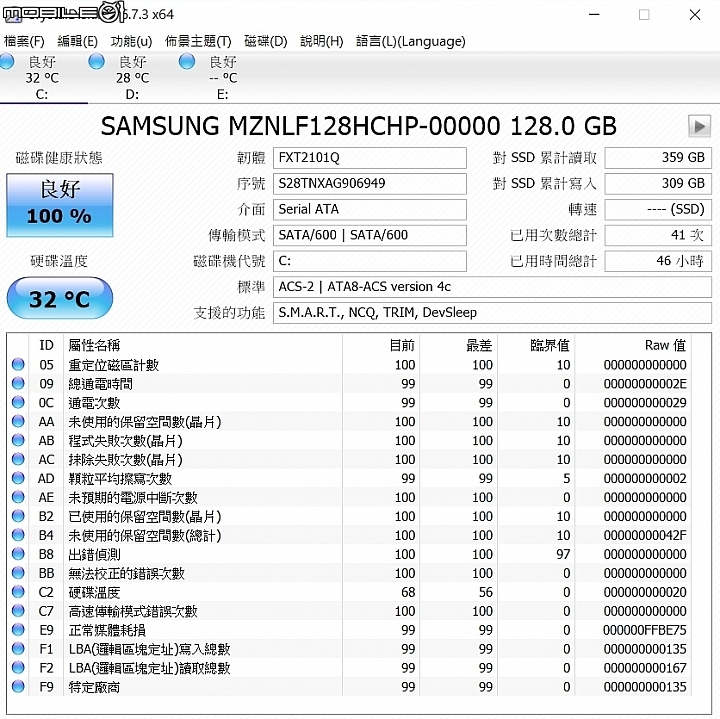Viewport: 720px width, 719px height.
Task: Click status icon for attribute BB
Action: [x=18, y=573]
